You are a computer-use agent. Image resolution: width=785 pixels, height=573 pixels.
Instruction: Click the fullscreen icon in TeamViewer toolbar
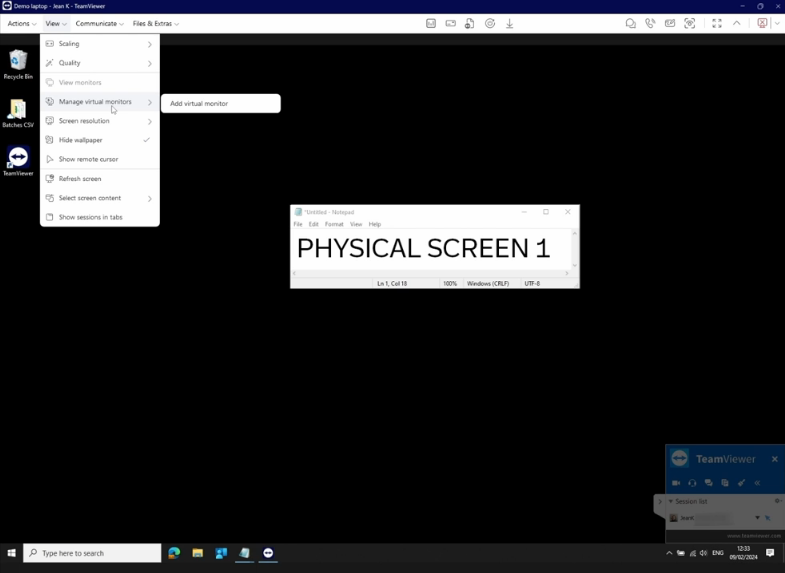point(716,23)
